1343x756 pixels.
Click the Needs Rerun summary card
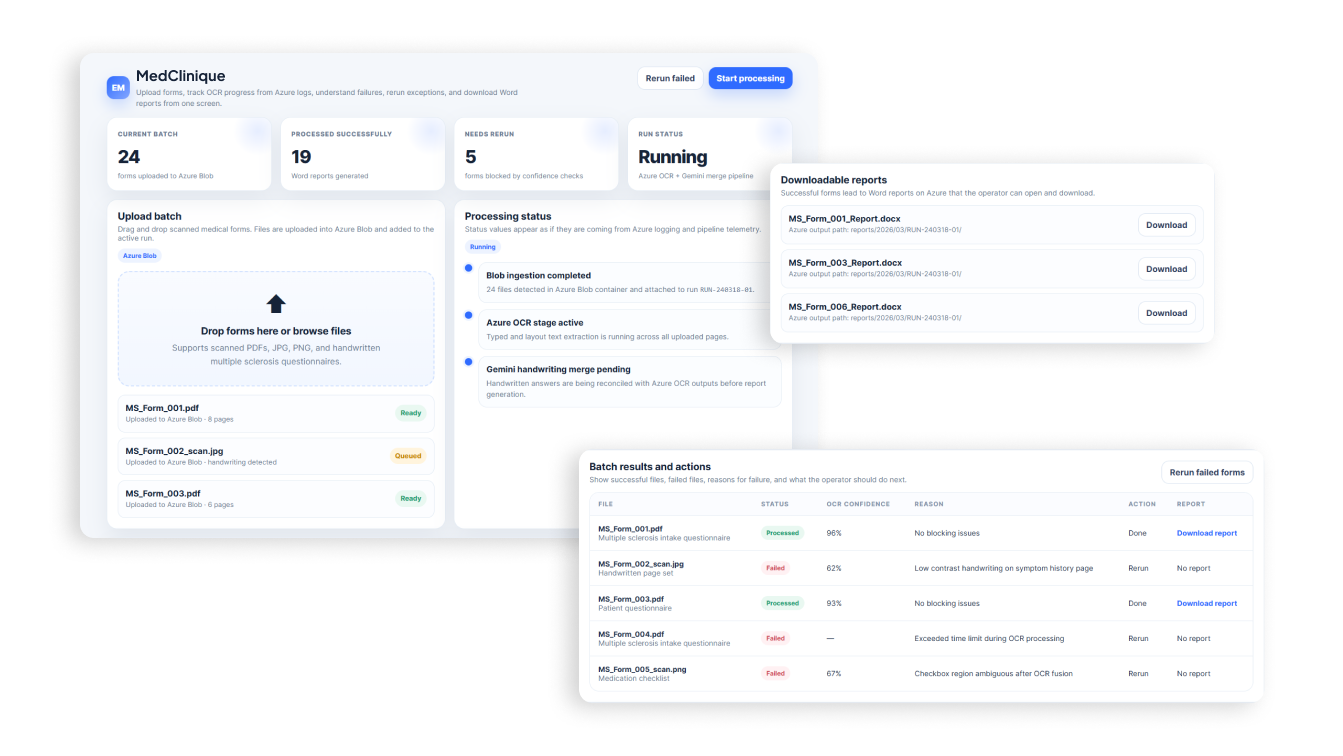534,155
